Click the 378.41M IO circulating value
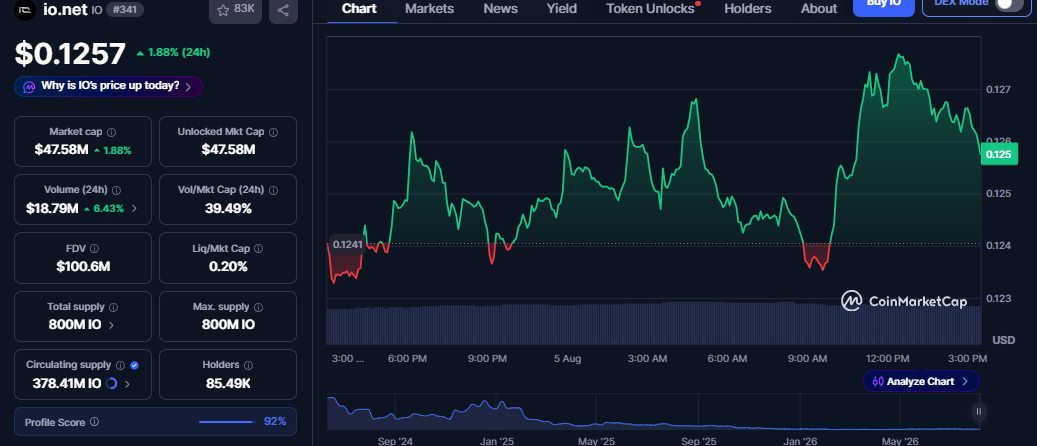Viewport: 1037px width, 446px height. tap(67, 383)
